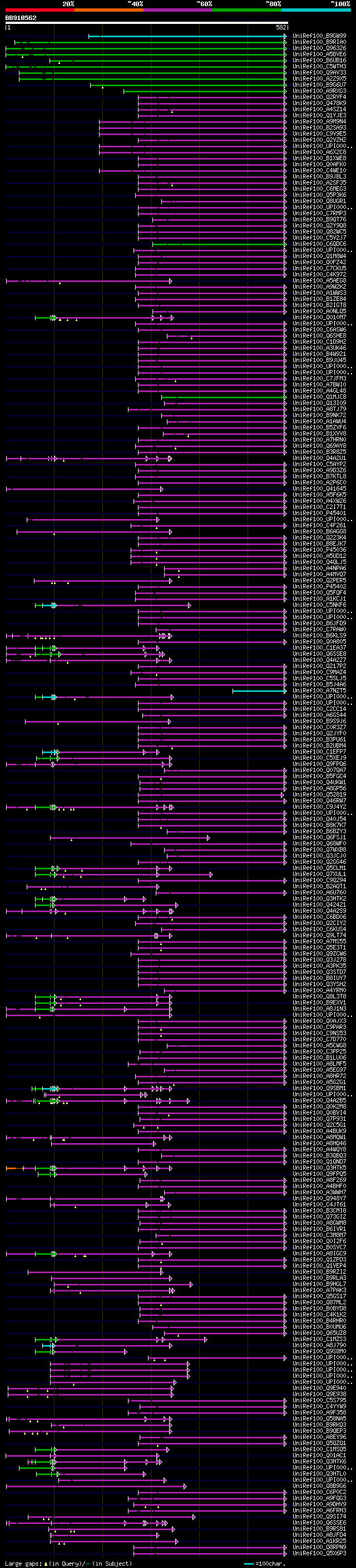Select hit label UniRef100_Q217P2
Image resolution: width=356 pixels, height=1568 pixels.
tap(319, 666)
